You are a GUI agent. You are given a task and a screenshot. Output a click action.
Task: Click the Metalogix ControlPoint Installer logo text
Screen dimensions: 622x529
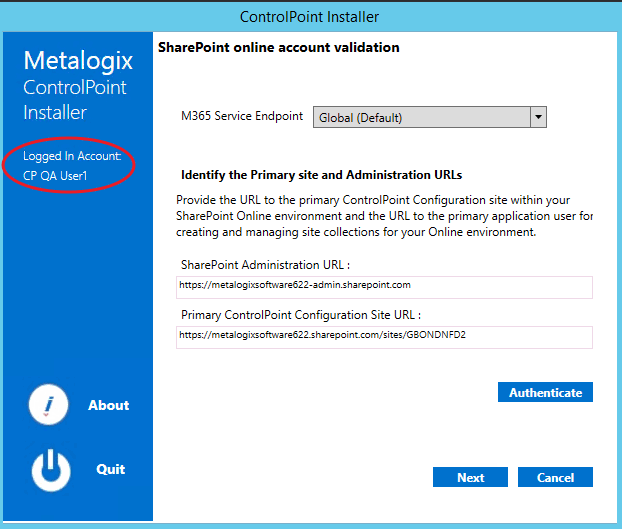coord(75,87)
